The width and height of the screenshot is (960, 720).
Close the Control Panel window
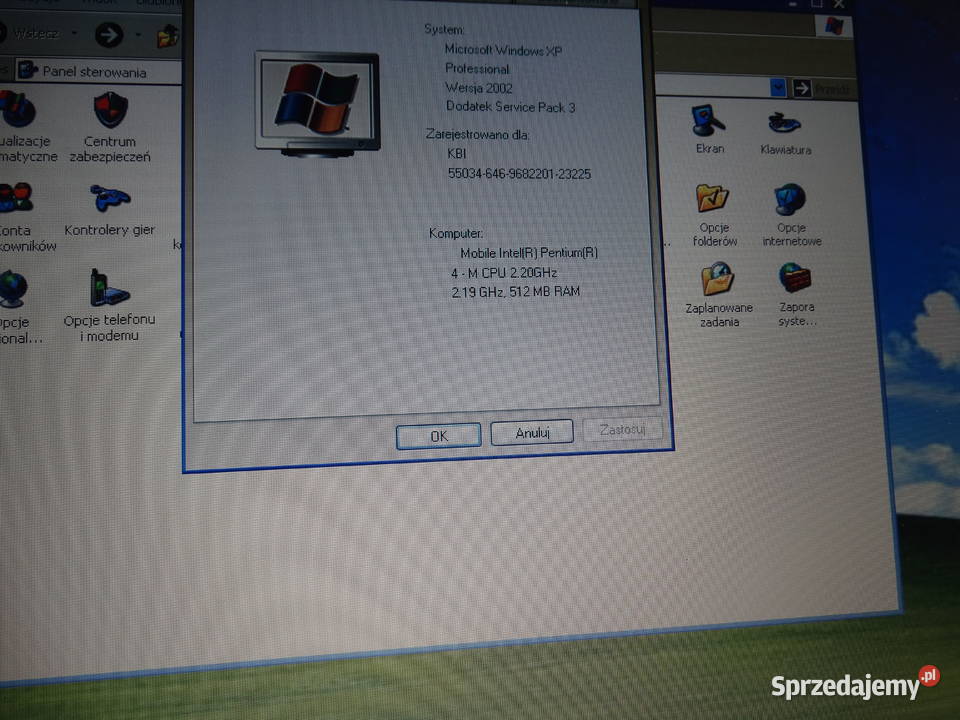point(839,4)
